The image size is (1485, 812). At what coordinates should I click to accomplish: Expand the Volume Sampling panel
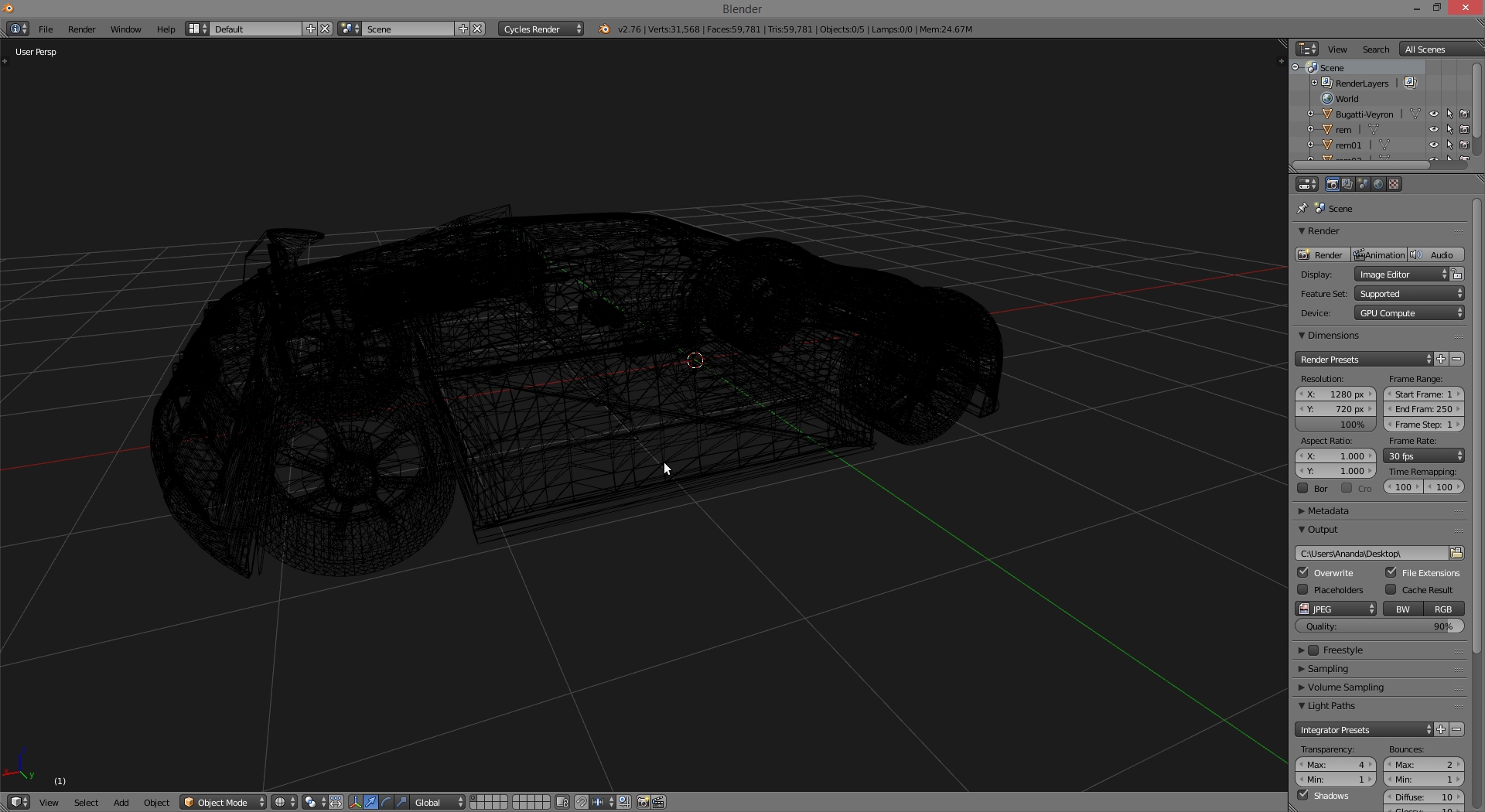(1345, 687)
